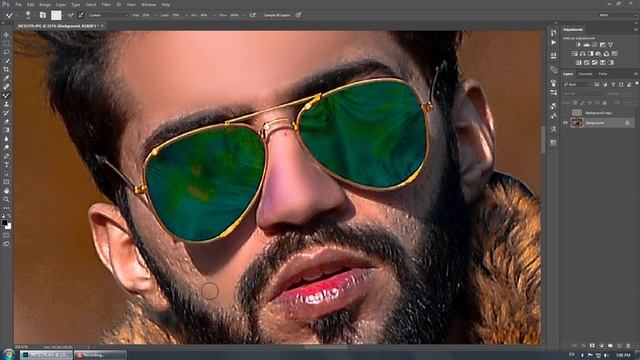
Task: Open the File menu
Action: pos(18,4)
